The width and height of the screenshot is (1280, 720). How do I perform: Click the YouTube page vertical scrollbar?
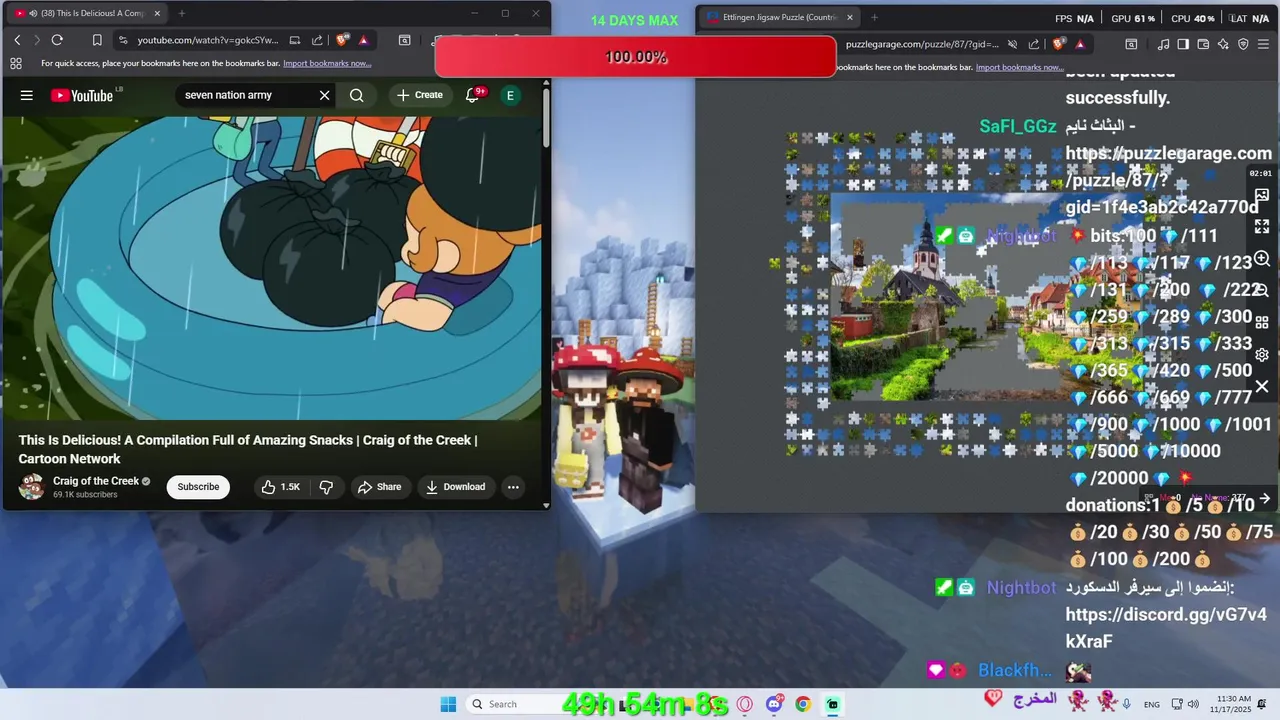coord(546,120)
